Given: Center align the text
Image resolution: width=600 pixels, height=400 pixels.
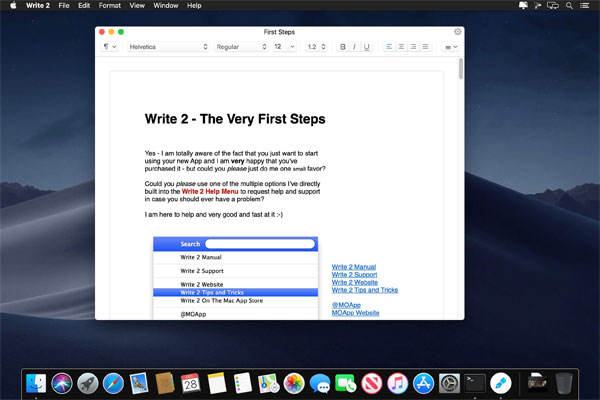Looking at the screenshot, I should [x=401, y=47].
